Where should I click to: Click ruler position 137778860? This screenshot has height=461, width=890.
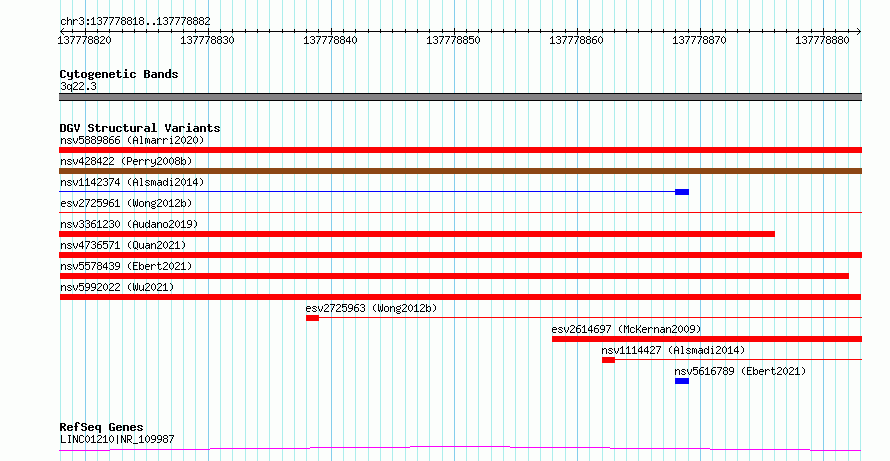[x=577, y=40]
